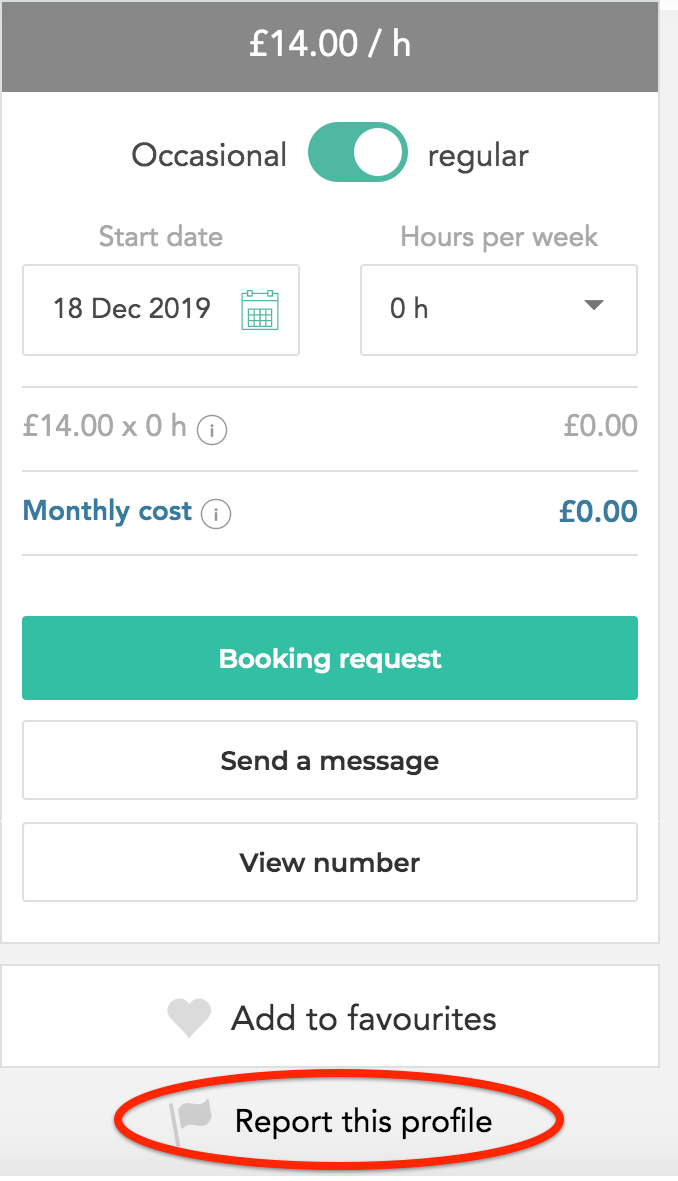Click the grey heart favourites icon
Screen dimensions: 678x1181
(189, 1018)
